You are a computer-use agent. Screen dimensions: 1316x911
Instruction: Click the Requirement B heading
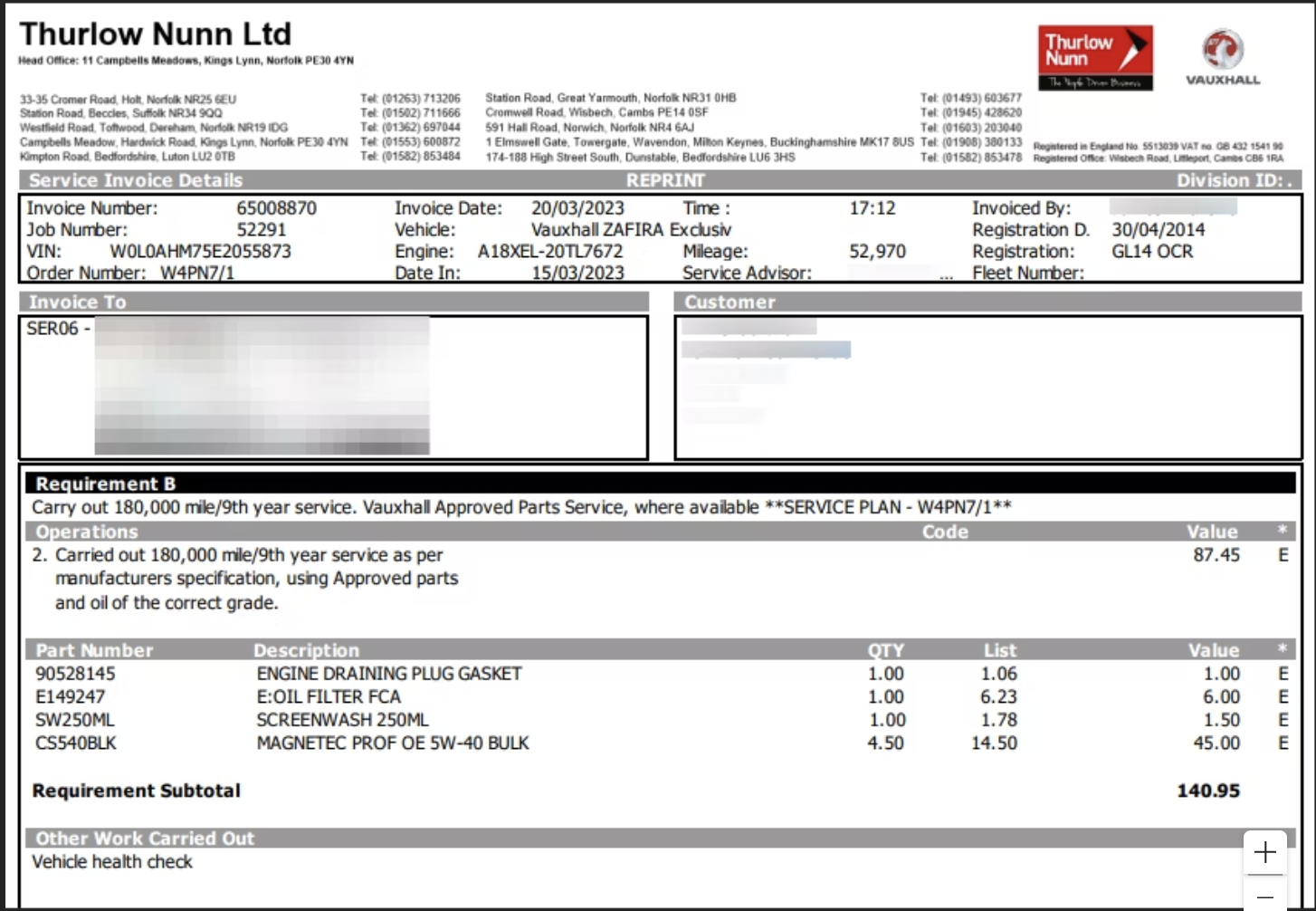coord(105,484)
